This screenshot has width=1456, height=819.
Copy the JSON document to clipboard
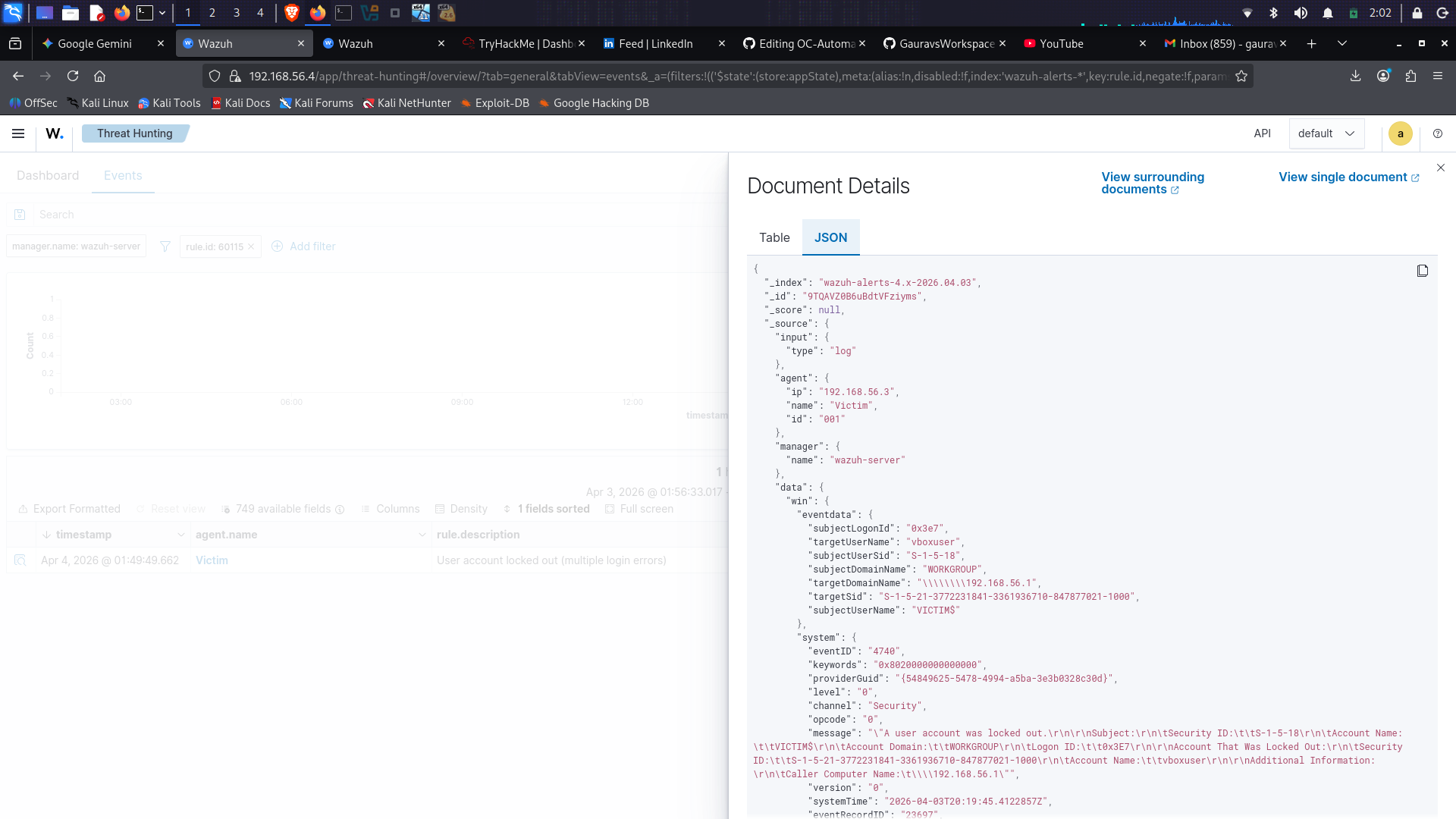coord(1422,271)
